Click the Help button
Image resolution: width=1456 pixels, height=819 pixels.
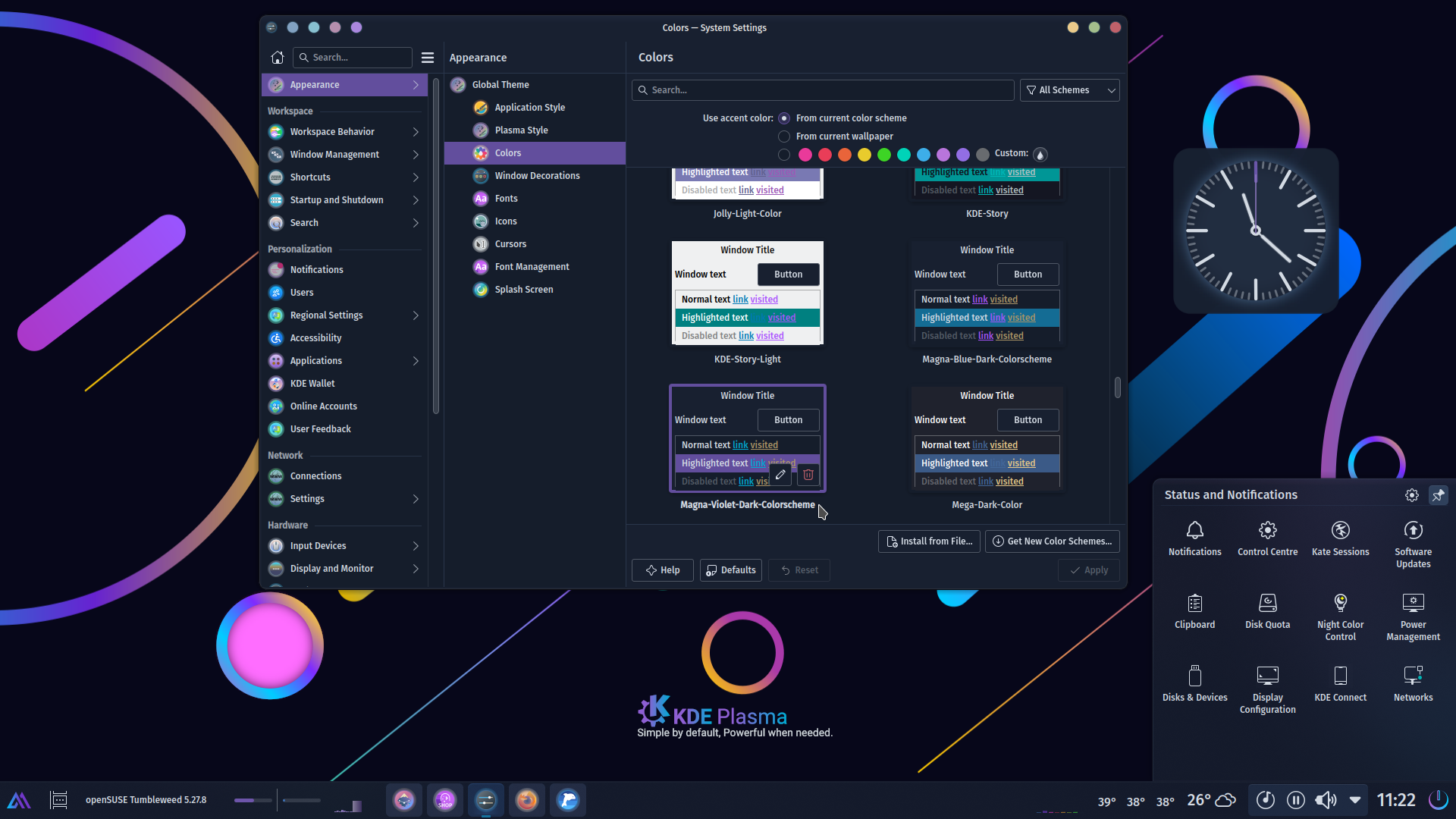coord(662,570)
